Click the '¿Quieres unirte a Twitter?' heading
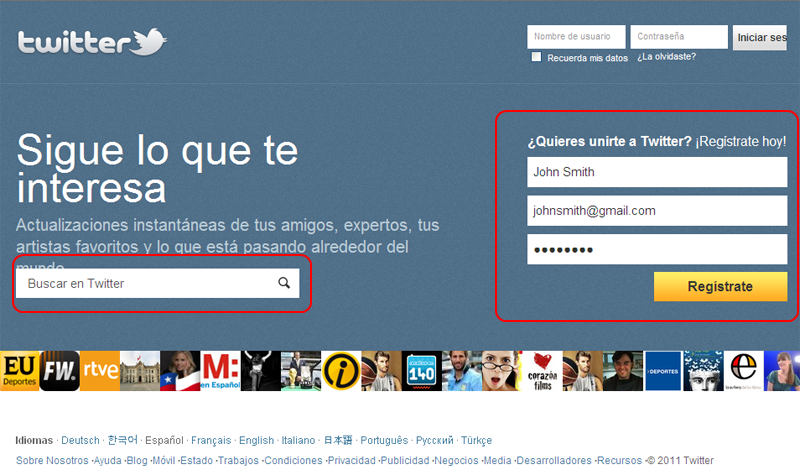800x475 pixels. [610, 141]
